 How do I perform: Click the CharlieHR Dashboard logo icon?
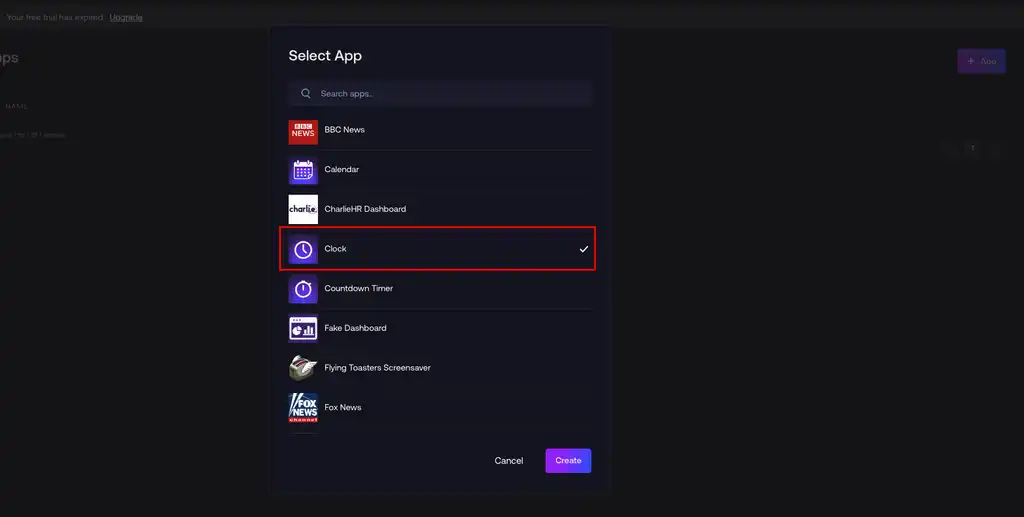pyautogui.click(x=303, y=210)
